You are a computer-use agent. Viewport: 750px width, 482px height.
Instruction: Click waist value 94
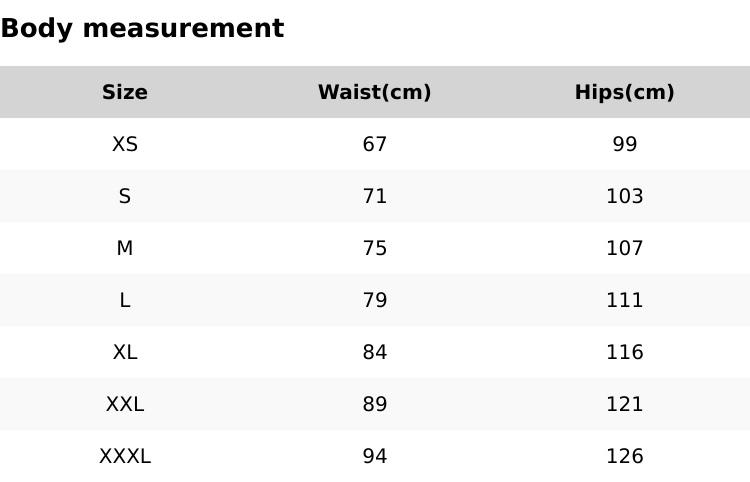(x=375, y=457)
